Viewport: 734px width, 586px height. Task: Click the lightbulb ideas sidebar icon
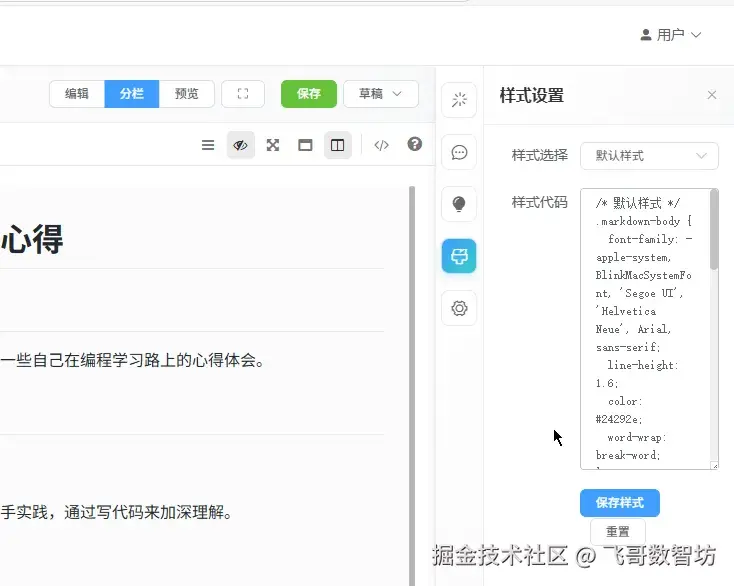(x=459, y=204)
